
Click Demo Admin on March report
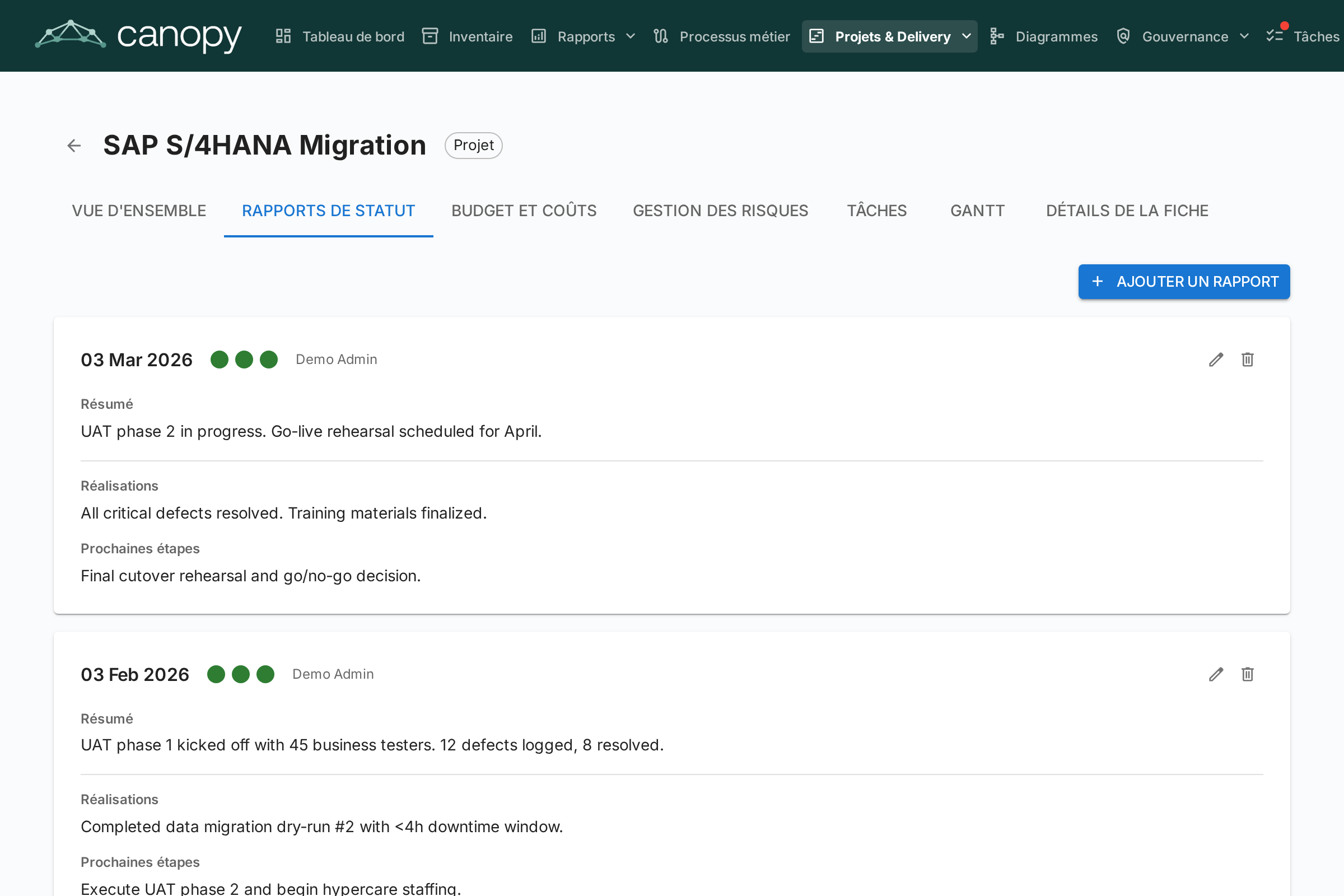tap(336, 360)
